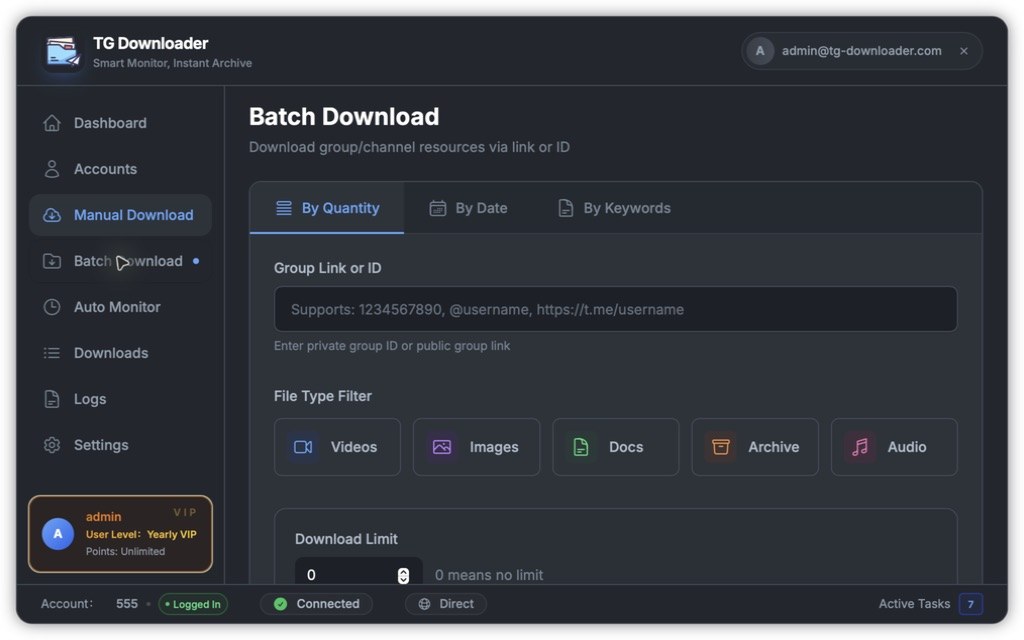This screenshot has height=640, width=1024.
Task: Open Batch Download from the sidebar
Action: click(120, 261)
